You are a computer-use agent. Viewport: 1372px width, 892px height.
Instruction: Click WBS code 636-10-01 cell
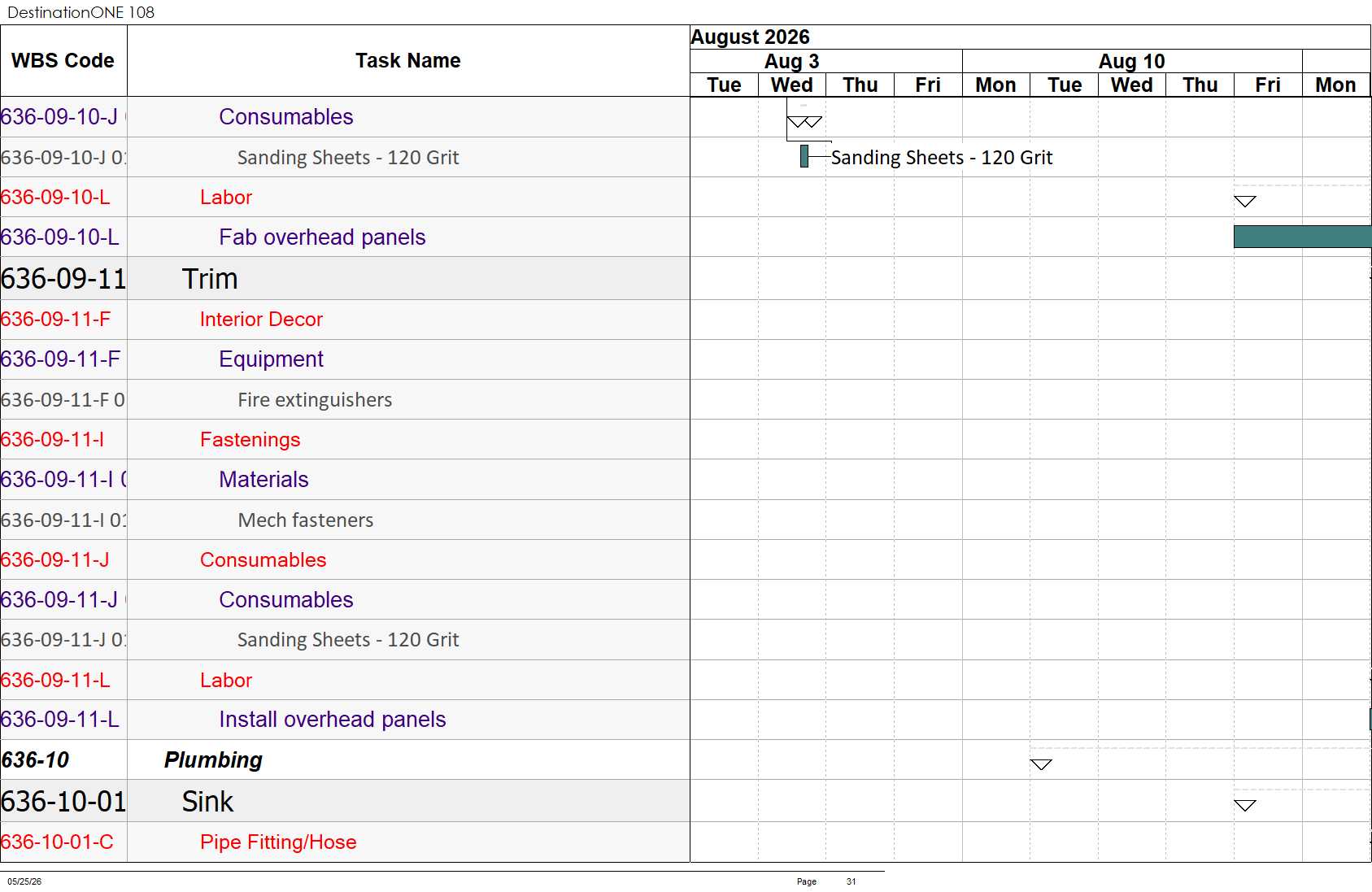[x=63, y=802]
